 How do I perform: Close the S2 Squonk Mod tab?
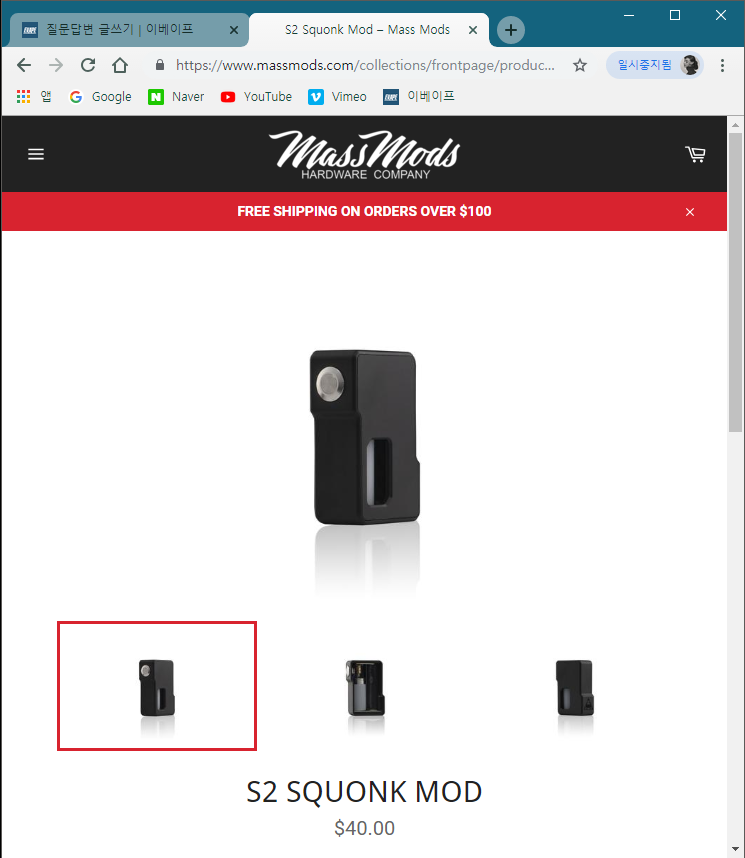pos(473,30)
